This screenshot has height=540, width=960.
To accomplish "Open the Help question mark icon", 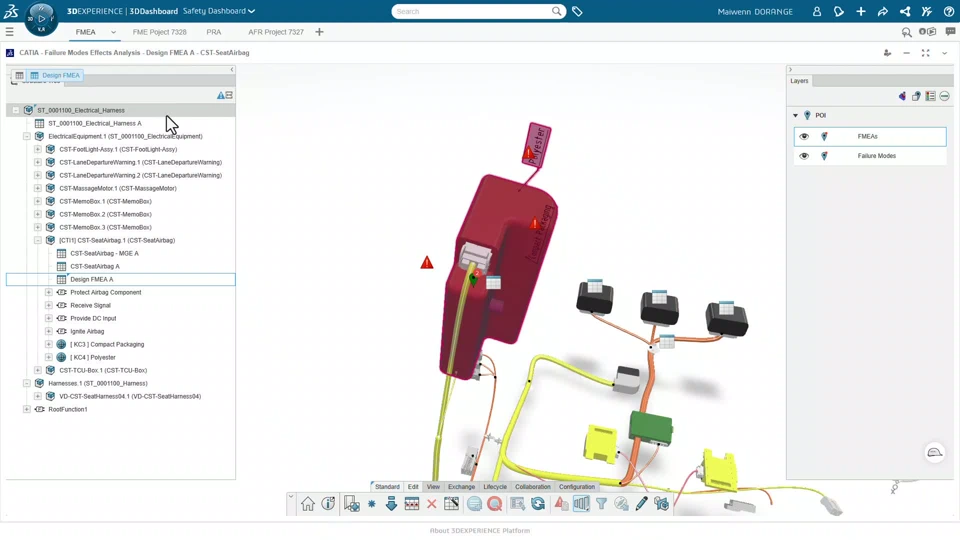I will (948, 11).
